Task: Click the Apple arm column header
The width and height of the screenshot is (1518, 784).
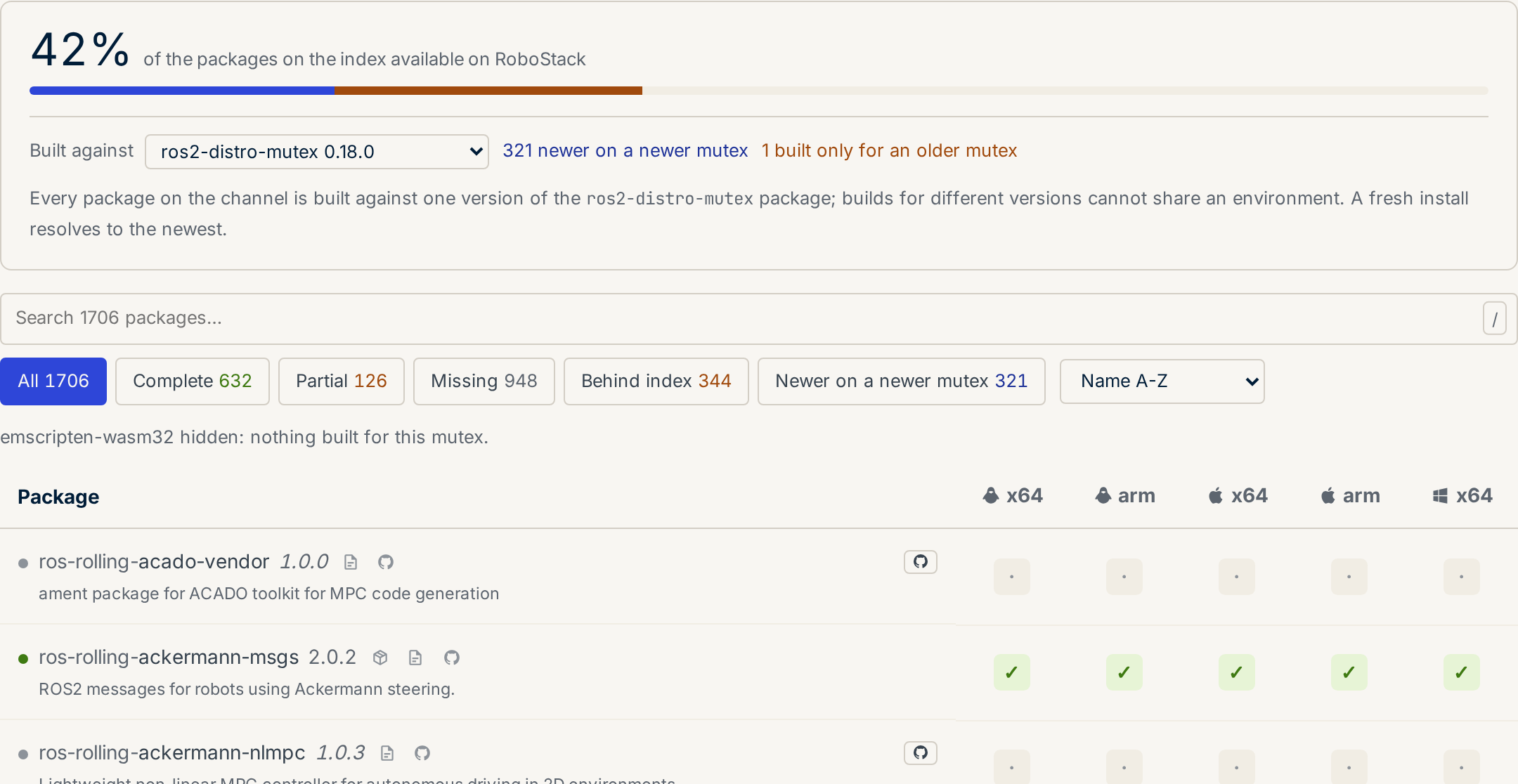Action: point(1349,496)
